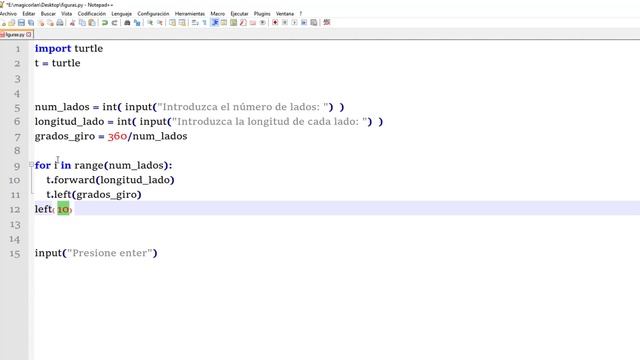The height and width of the screenshot is (360, 640).
Task: Open the Vista menu
Action: (67, 14)
